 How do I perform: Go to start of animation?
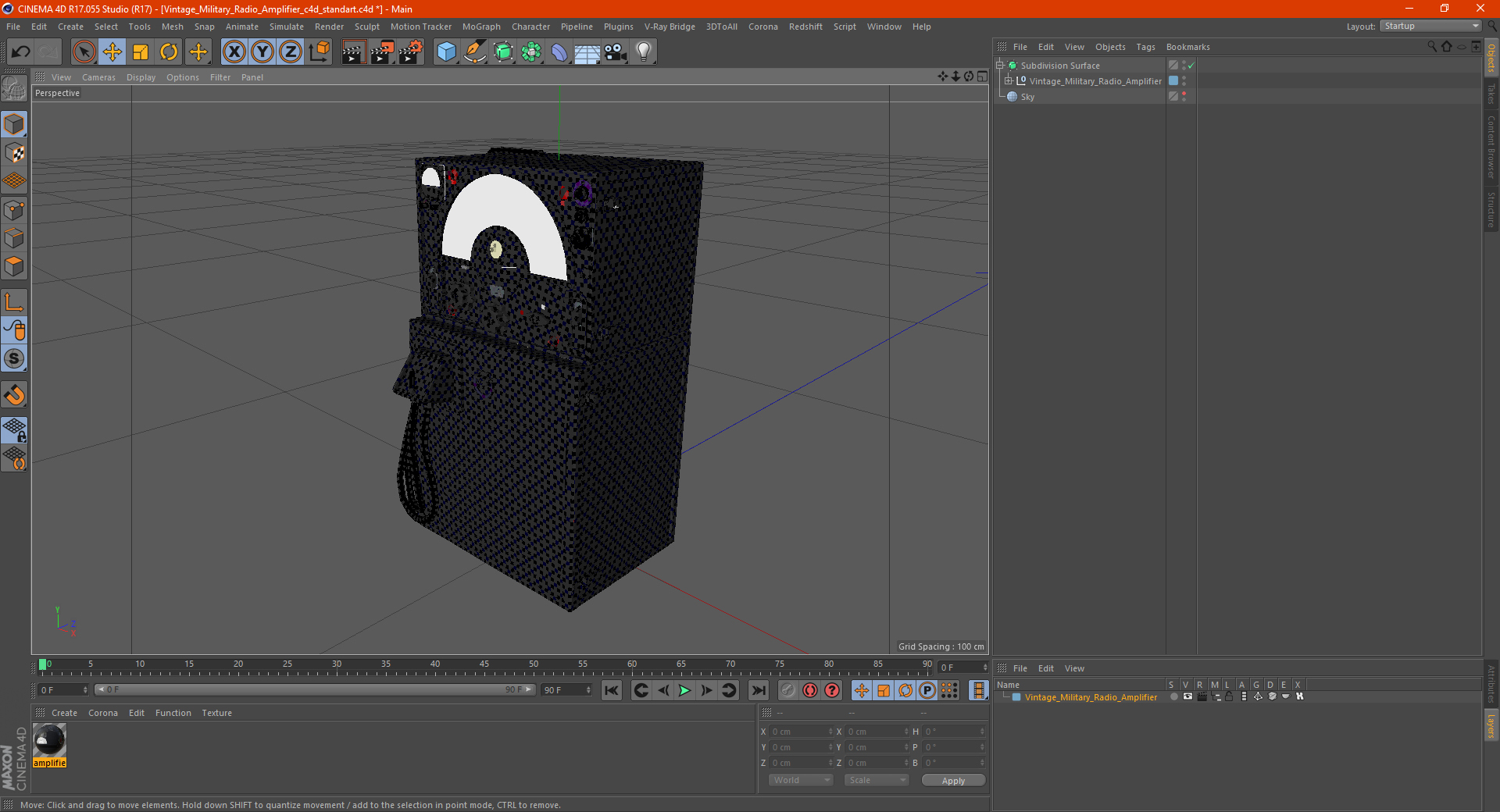click(612, 690)
